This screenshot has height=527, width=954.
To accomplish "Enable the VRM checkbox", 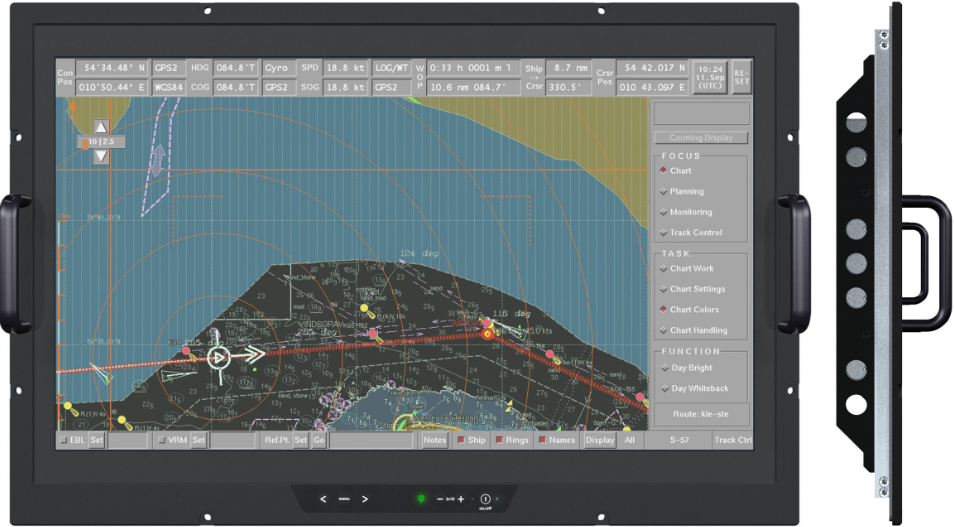I will point(161,440).
